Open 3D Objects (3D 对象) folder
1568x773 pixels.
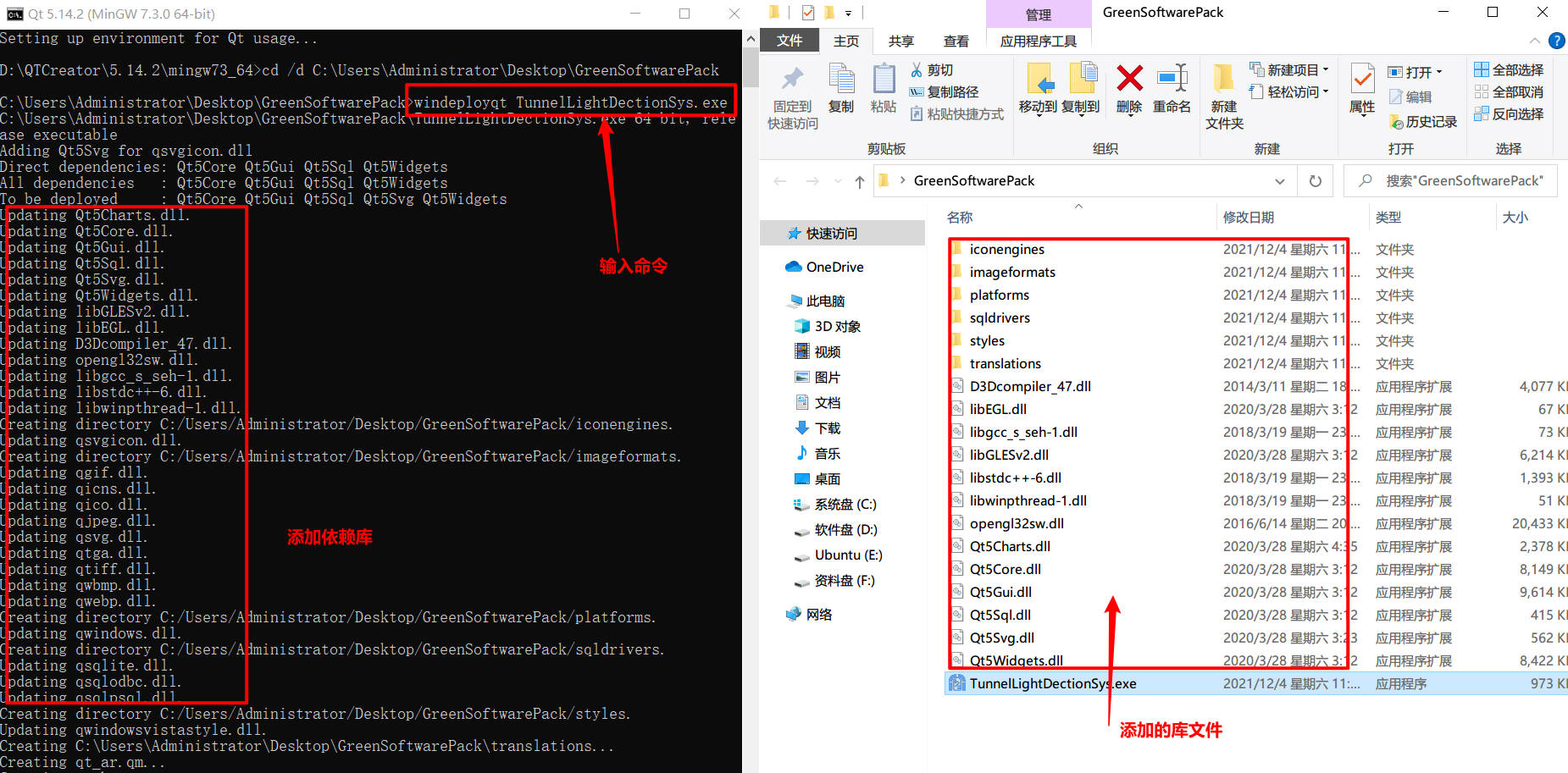click(x=827, y=327)
